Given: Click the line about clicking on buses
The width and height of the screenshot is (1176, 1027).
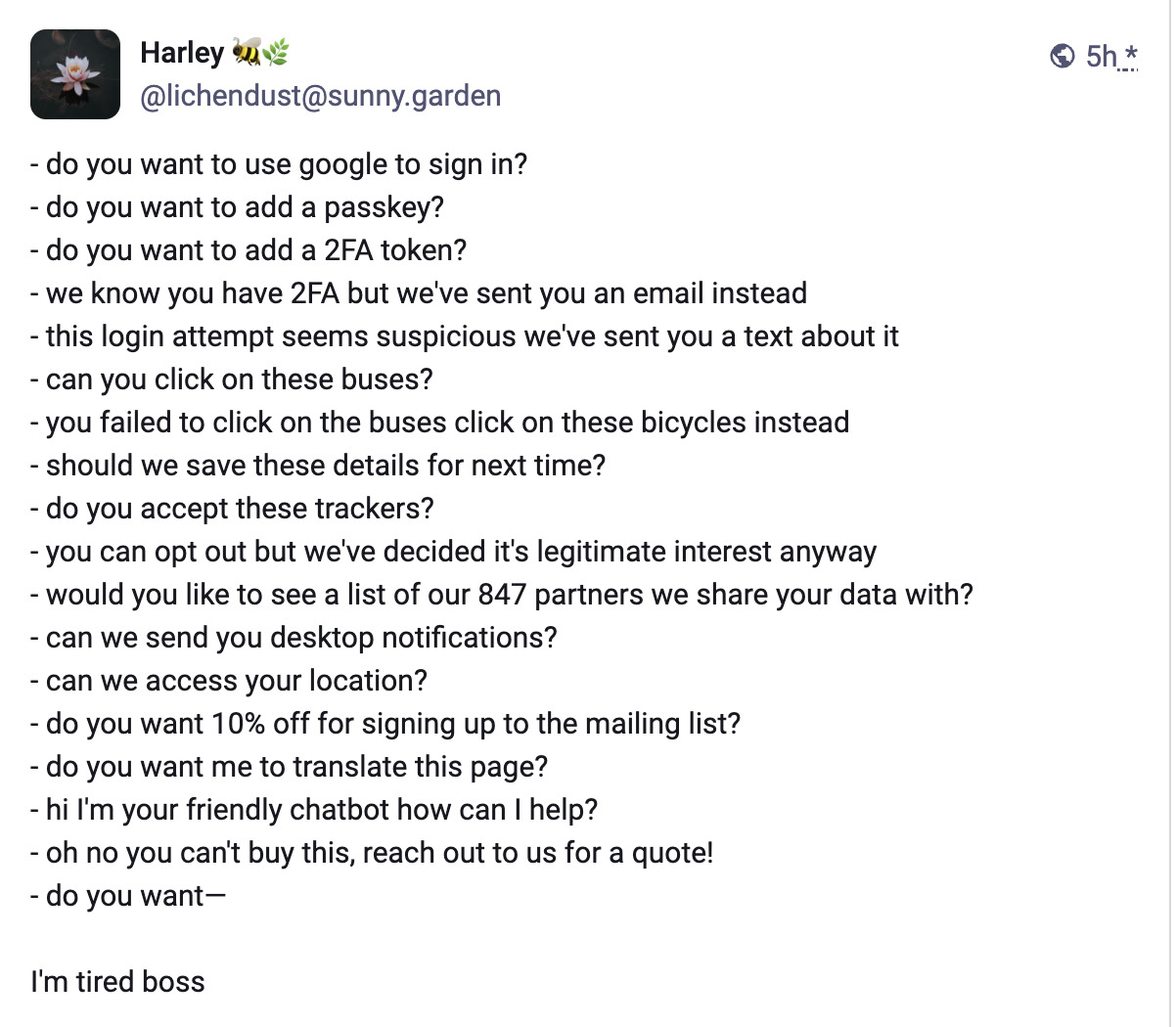Looking at the screenshot, I should [x=232, y=380].
